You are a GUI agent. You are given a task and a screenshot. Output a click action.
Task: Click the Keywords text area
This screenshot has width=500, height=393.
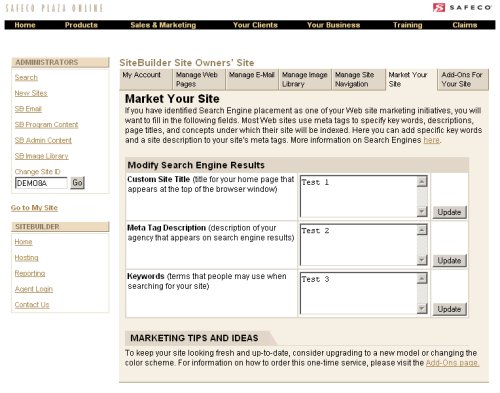pyautogui.click(x=359, y=293)
